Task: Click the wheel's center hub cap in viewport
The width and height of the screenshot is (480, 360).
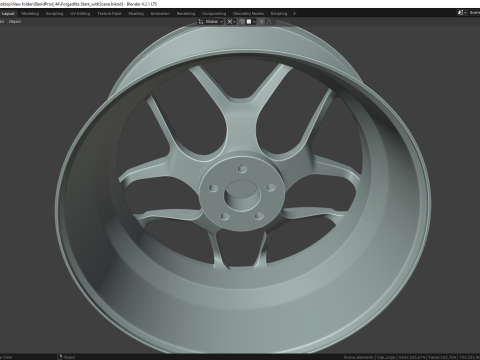Action: (x=242, y=195)
